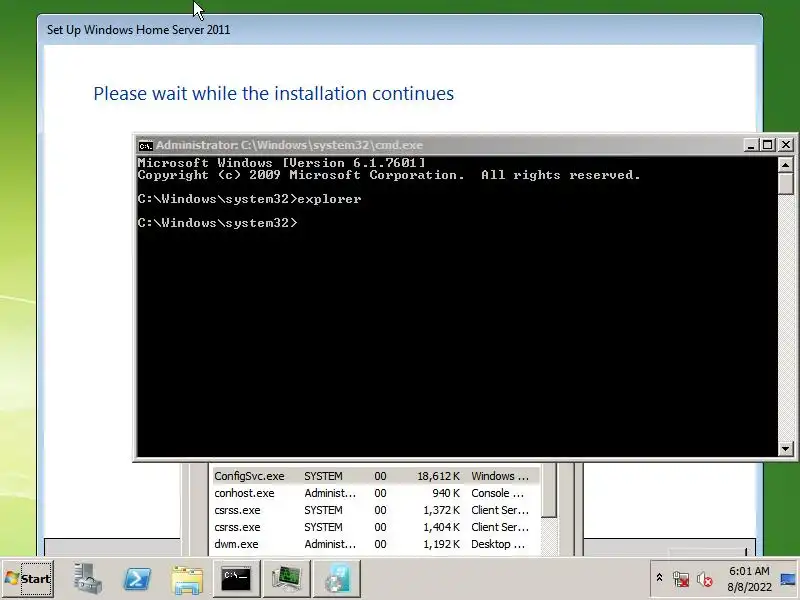
Task: Switch to Task Manager taskbar button
Action: (x=286, y=579)
